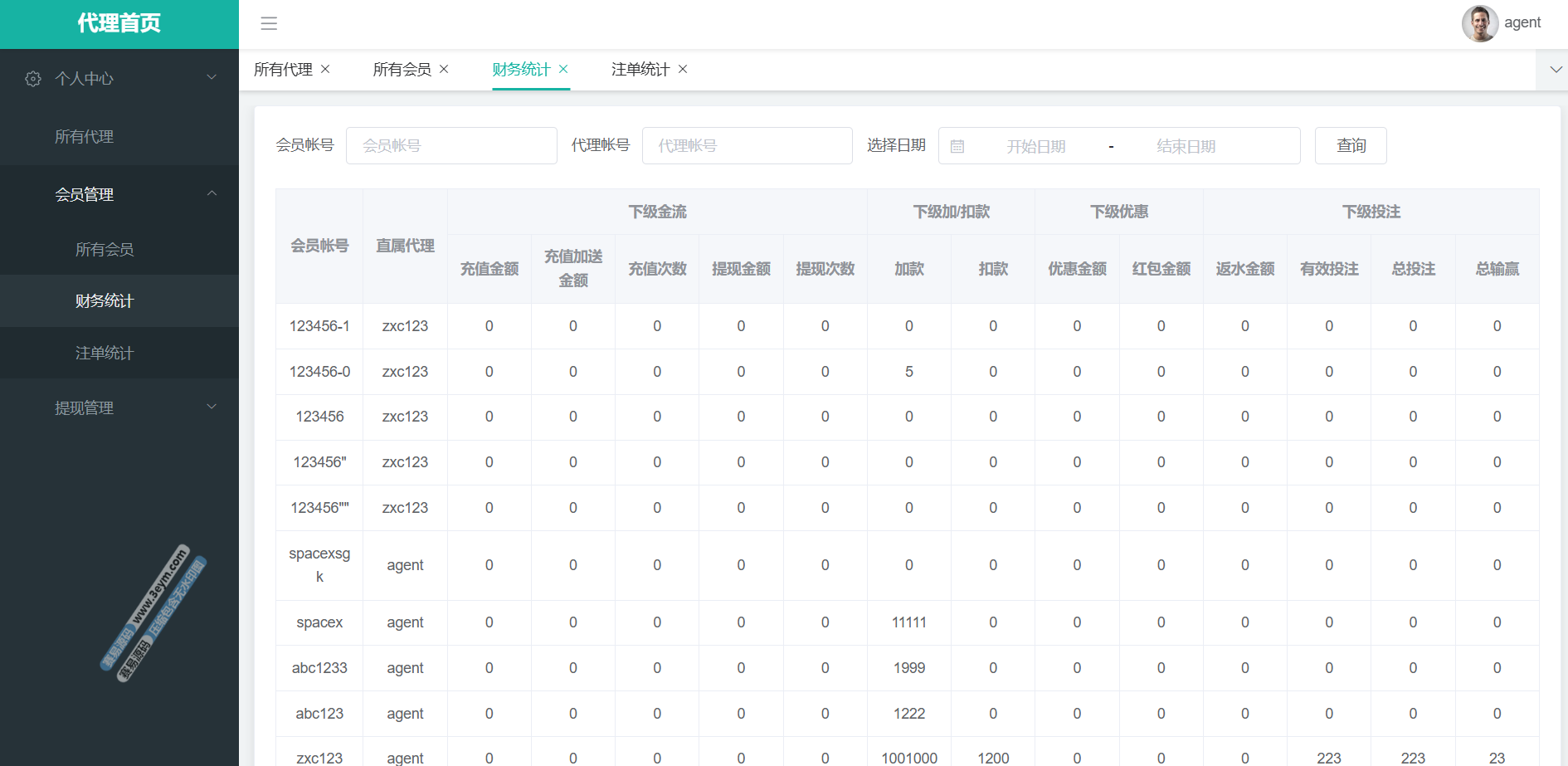Click the calendar icon in date picker
The image size is (1568, 766).
957,147
